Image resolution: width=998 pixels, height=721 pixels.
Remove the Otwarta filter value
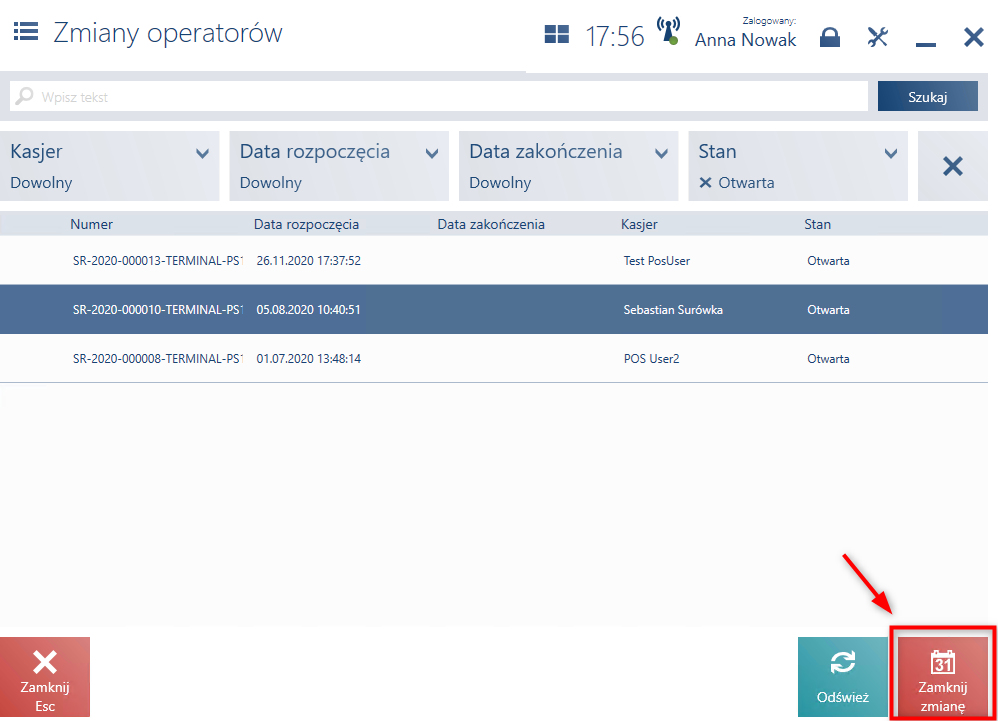(705, 183)
